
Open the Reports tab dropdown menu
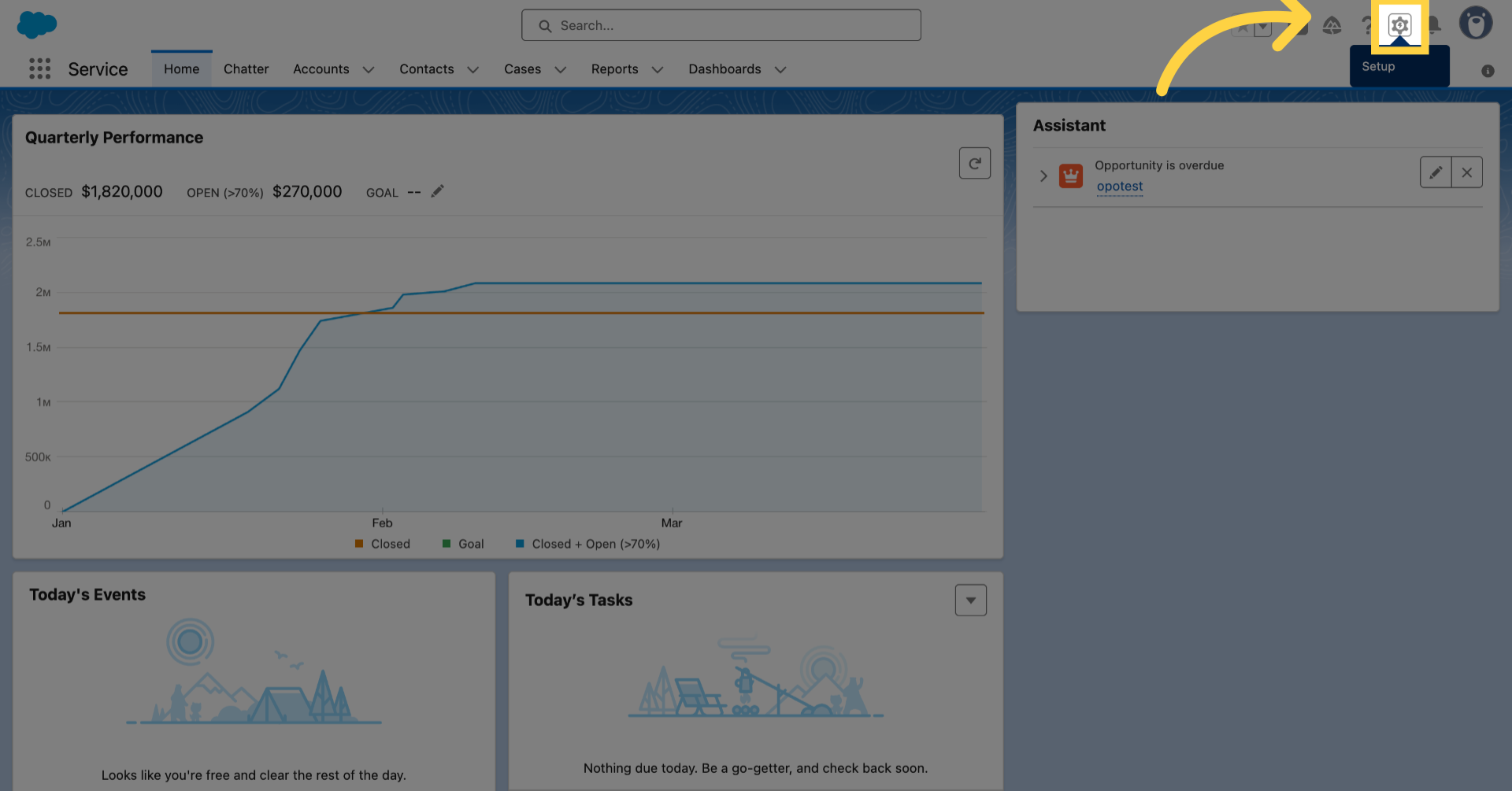(658, 69)
